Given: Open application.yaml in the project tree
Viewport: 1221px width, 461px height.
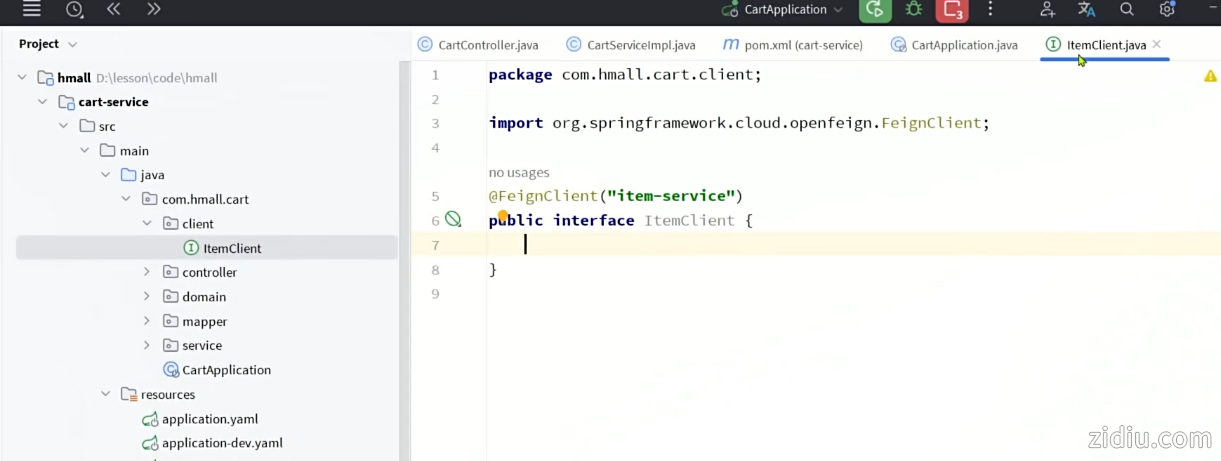Looking at the screenshot, I should pos(210,419).
